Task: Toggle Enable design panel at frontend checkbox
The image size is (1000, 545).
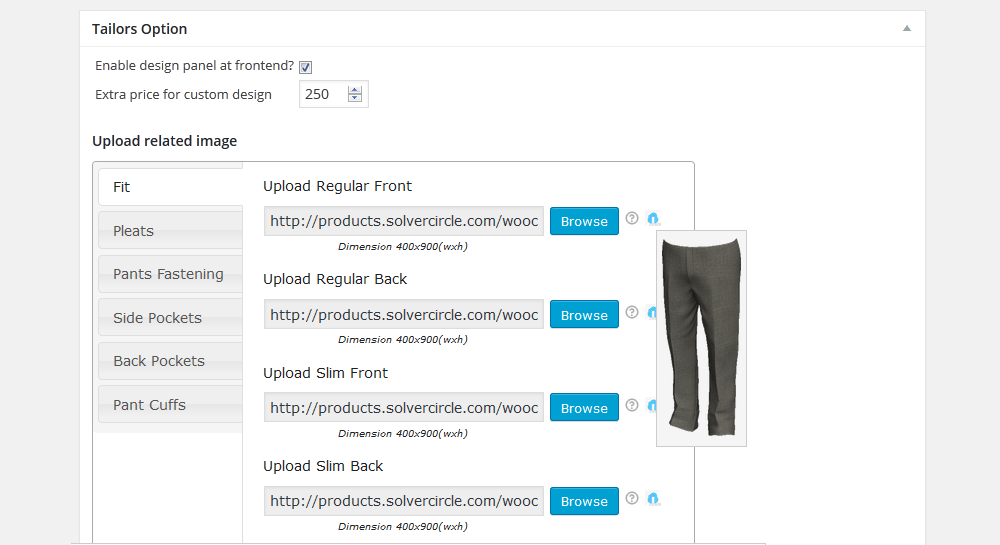Action: (x=305, y=67)
